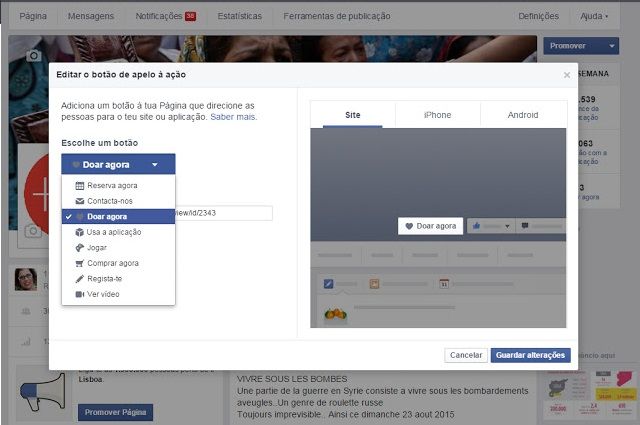Switch to the Android preview tab
This screenshot has width=640, height=425.
click(523, 115)
